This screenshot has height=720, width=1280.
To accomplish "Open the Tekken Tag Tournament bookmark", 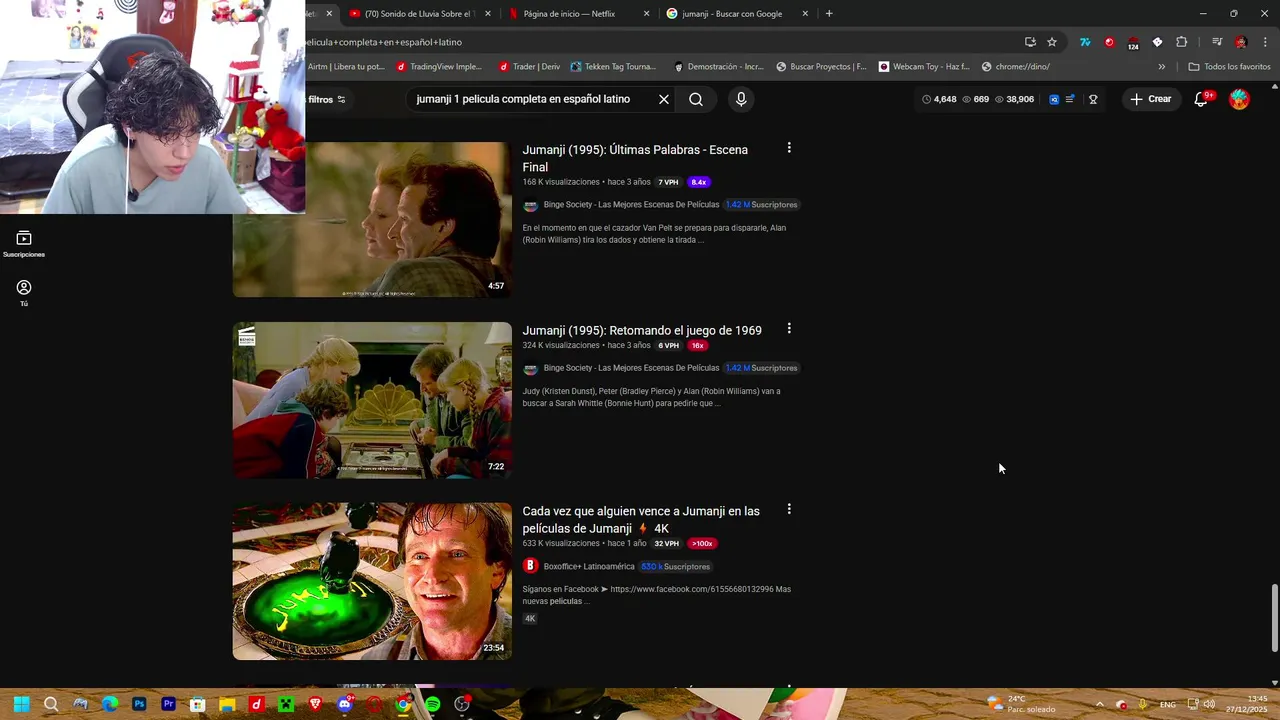I will click(613, 67).
